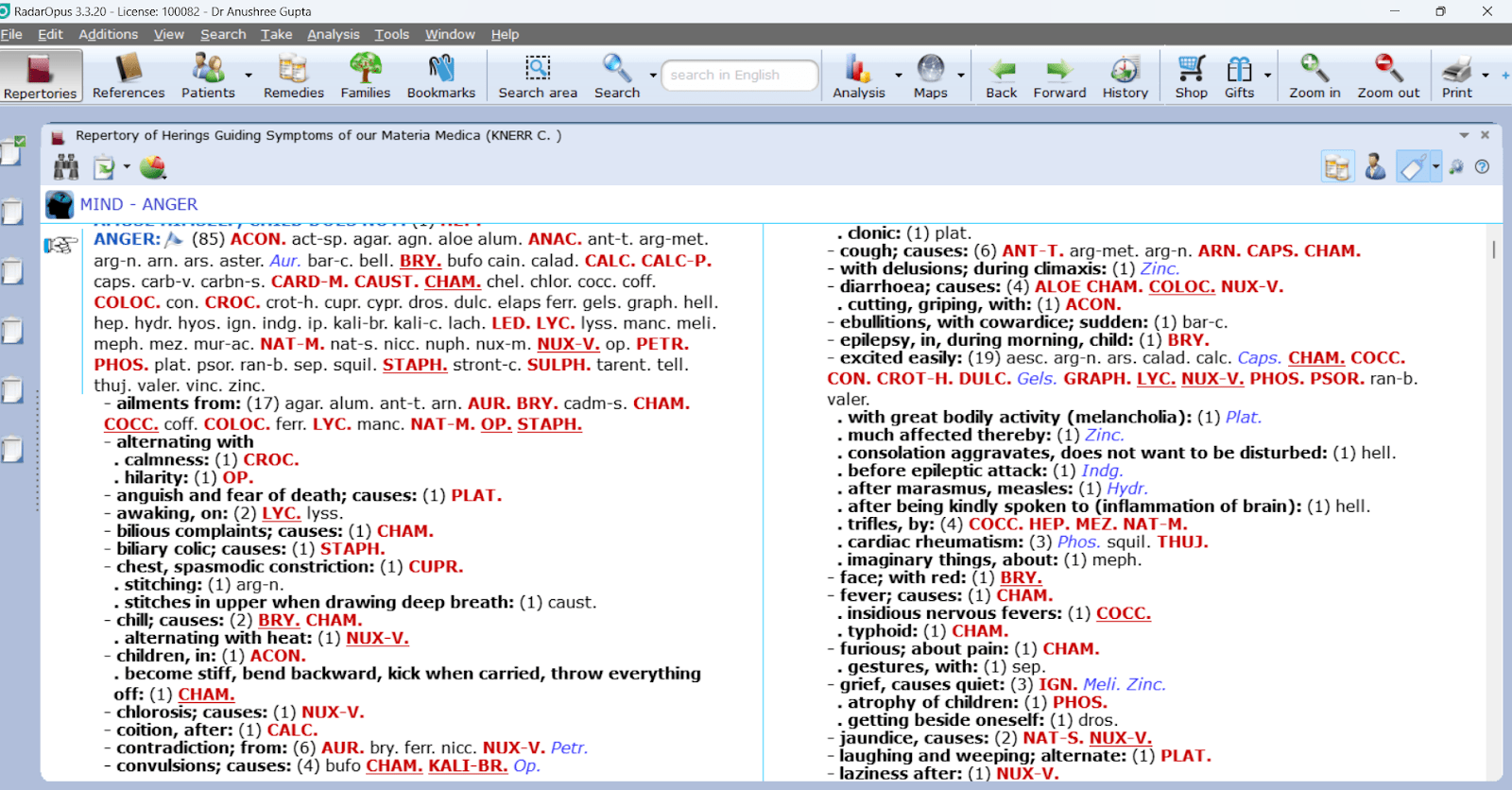Open the Additions menu

[x=108, y=34]
